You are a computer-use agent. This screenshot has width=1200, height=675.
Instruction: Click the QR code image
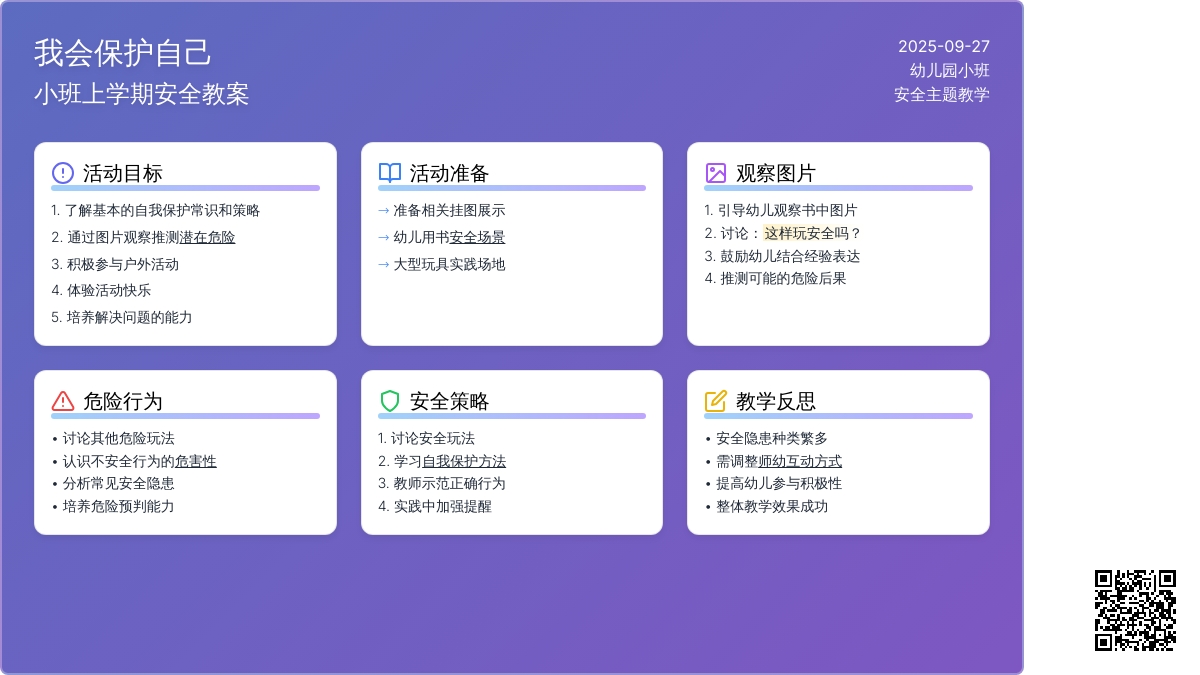tap(1135, 610)
